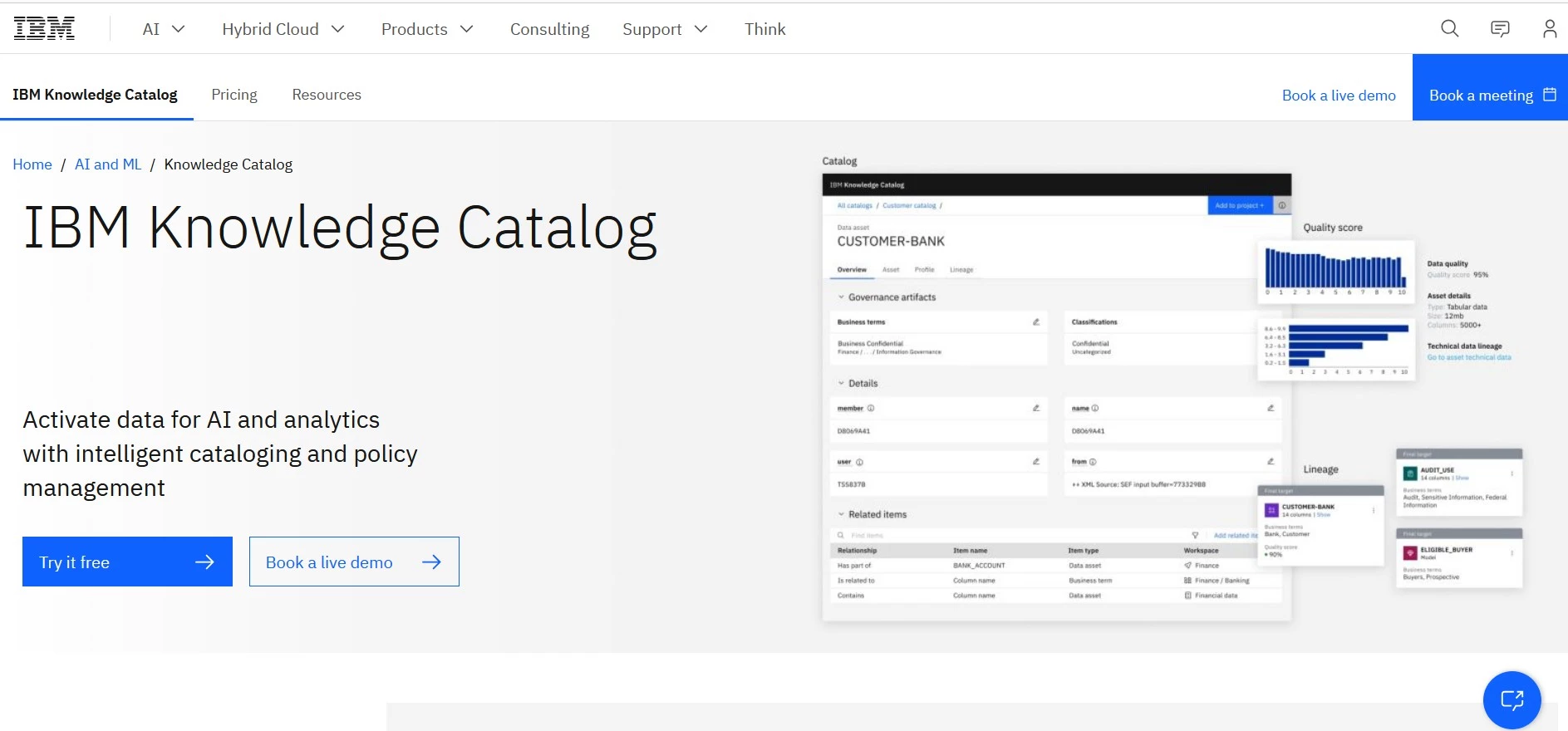
Task: Click the Knowledge Catalog breadcrumb text
Action: (229, 164)
